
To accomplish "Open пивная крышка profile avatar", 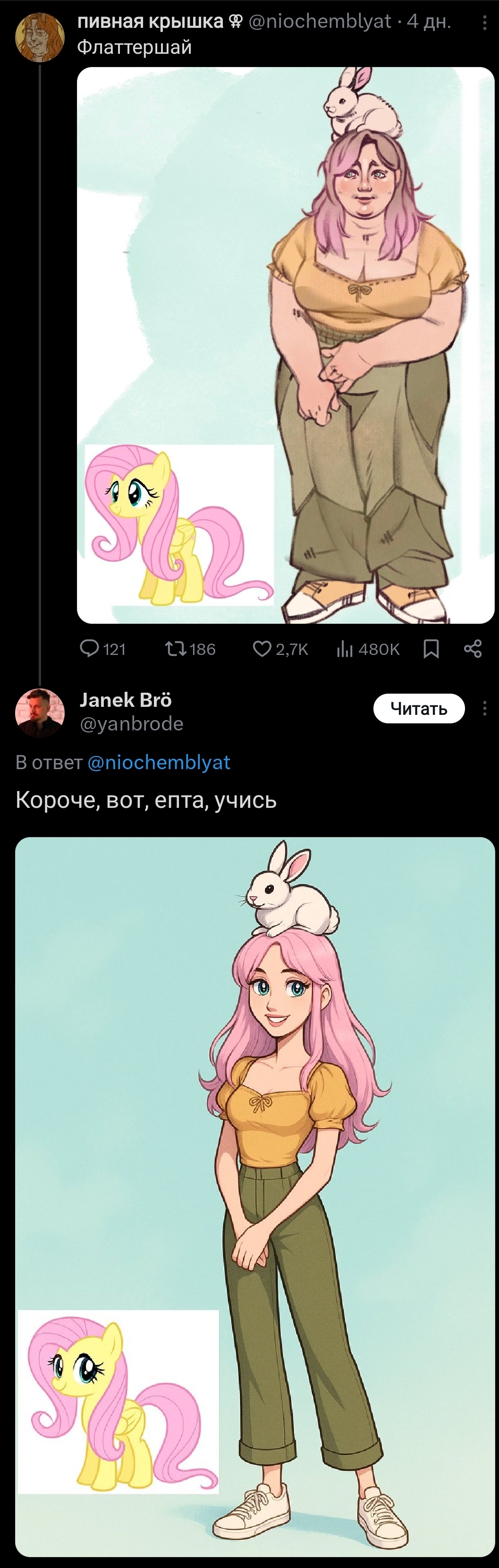I will [40, 38].
